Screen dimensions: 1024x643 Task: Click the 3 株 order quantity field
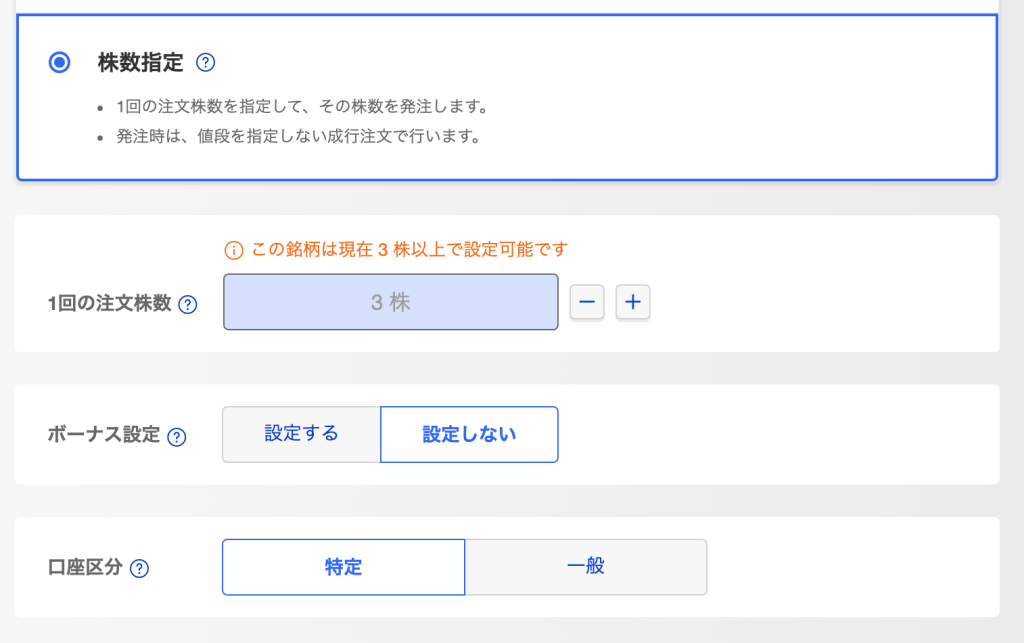pos(390,302)
